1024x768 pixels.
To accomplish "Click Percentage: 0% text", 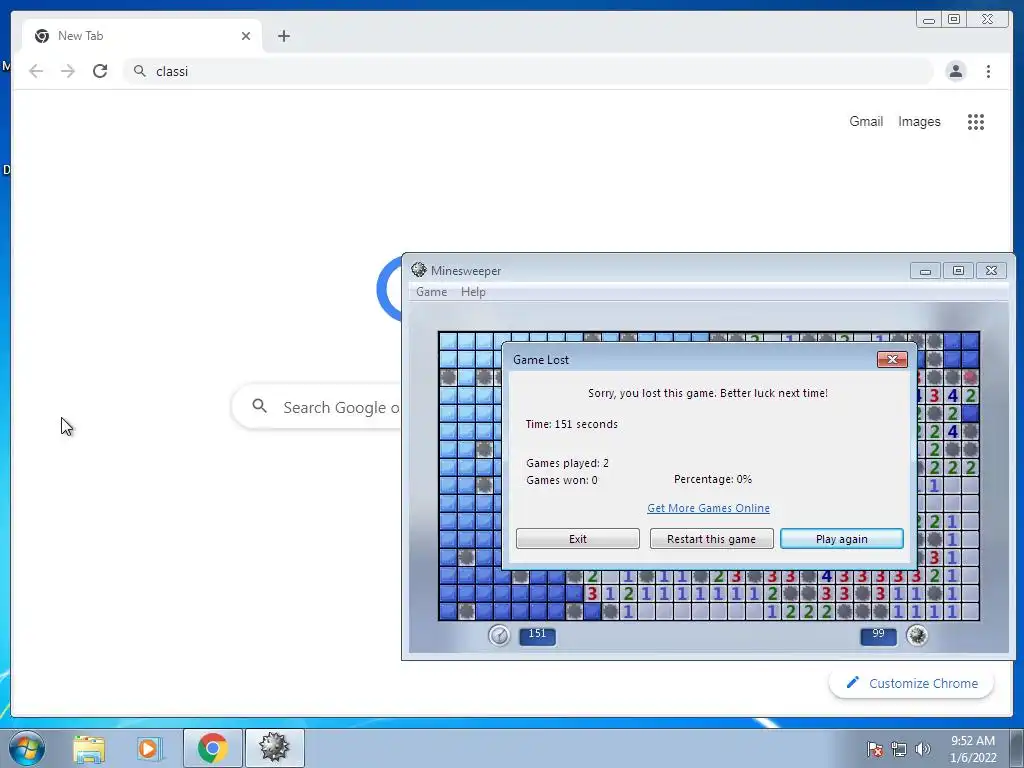I will [x=712, y=479].
